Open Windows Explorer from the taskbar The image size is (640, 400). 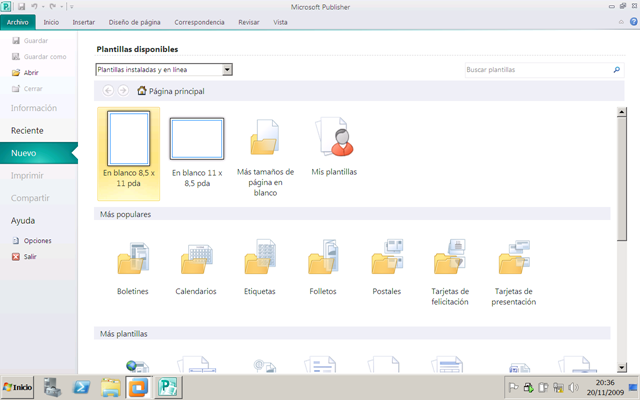(111, 387)
